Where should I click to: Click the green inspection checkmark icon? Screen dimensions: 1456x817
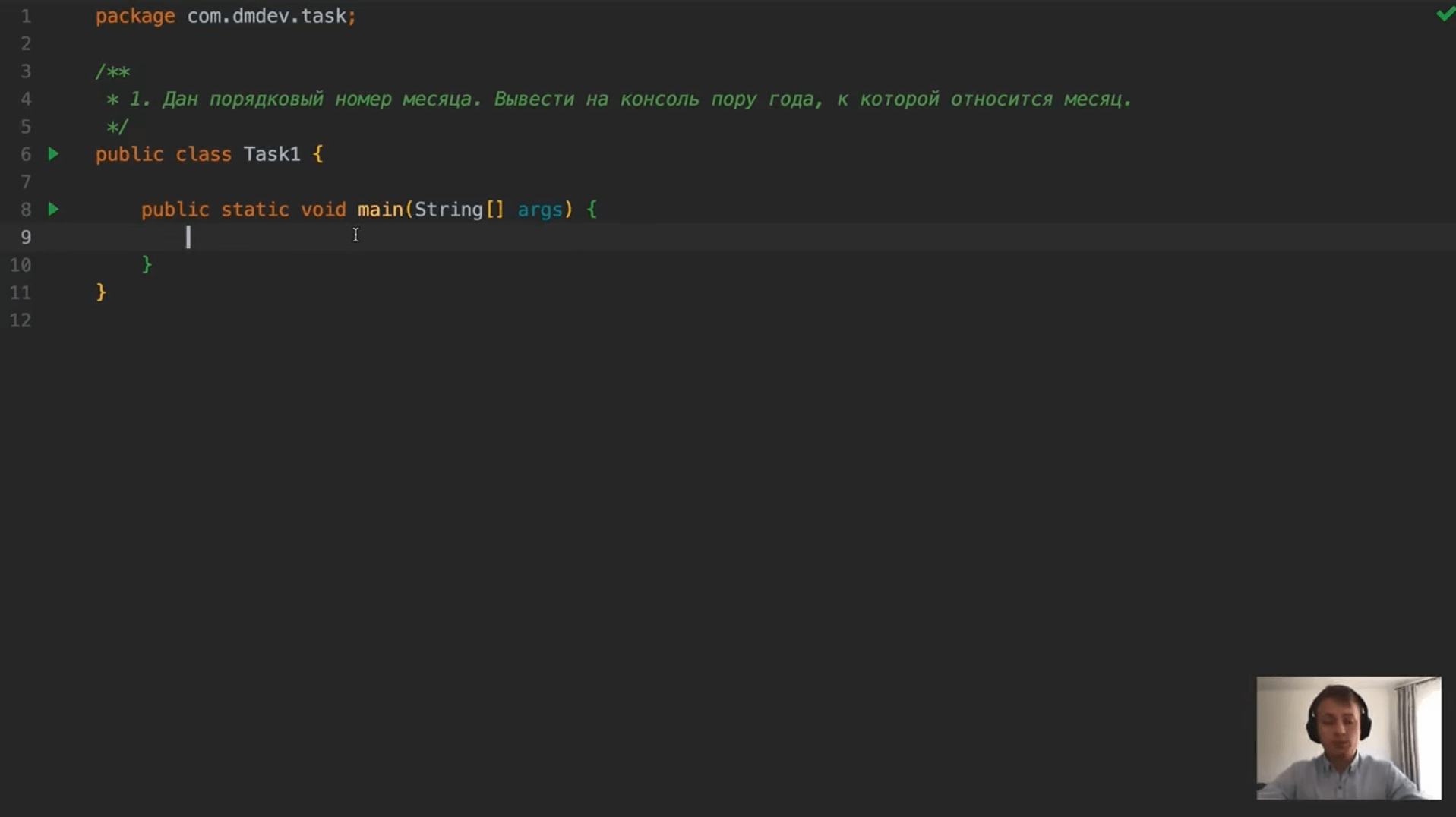tap(1445, 14)
